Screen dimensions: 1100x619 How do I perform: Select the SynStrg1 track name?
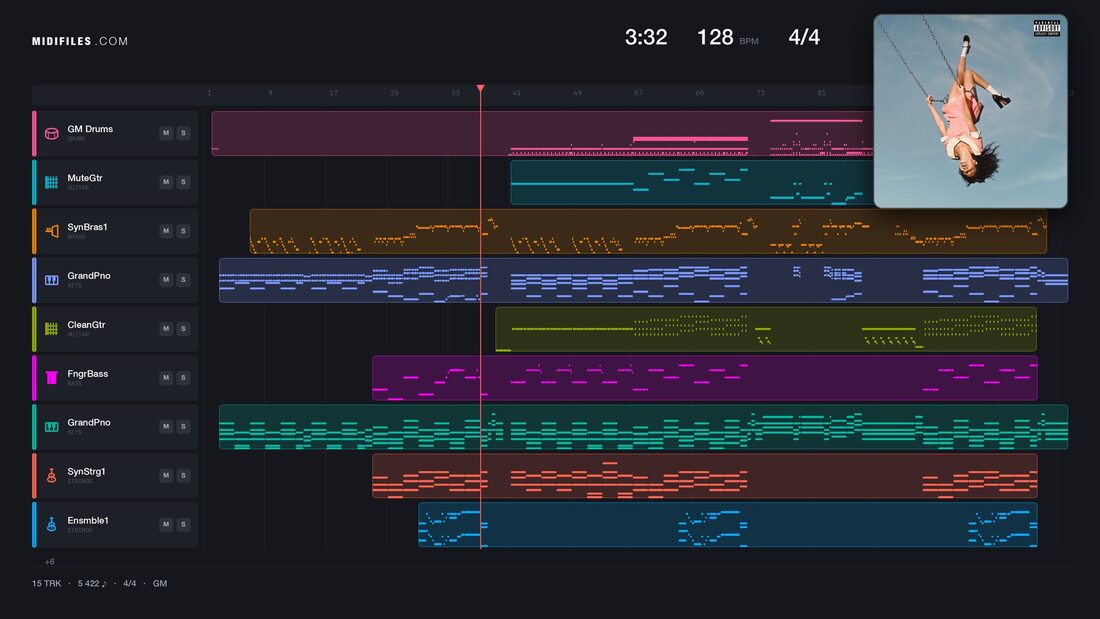click(86, 472)
